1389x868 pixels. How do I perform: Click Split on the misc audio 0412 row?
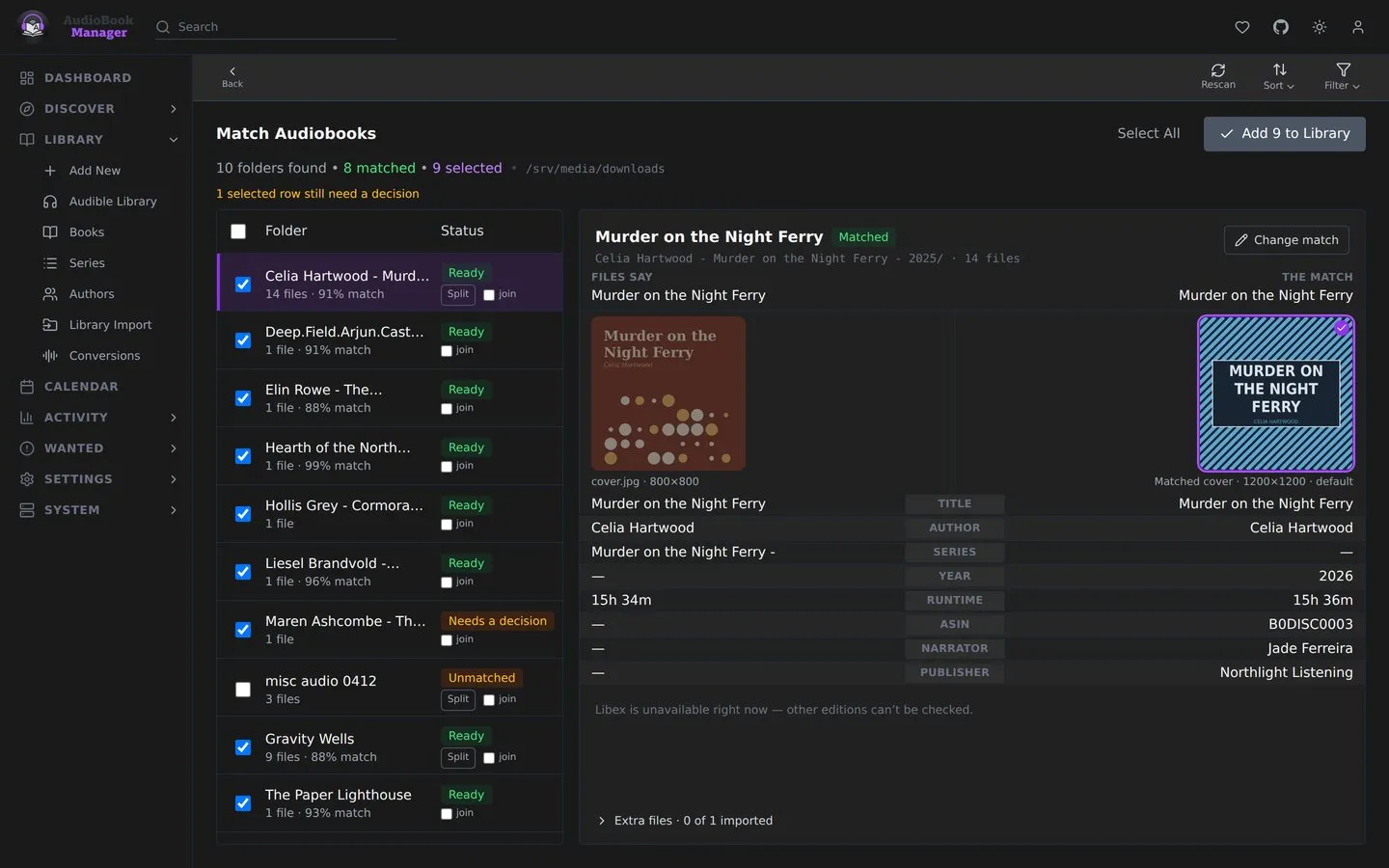point(458,699)
